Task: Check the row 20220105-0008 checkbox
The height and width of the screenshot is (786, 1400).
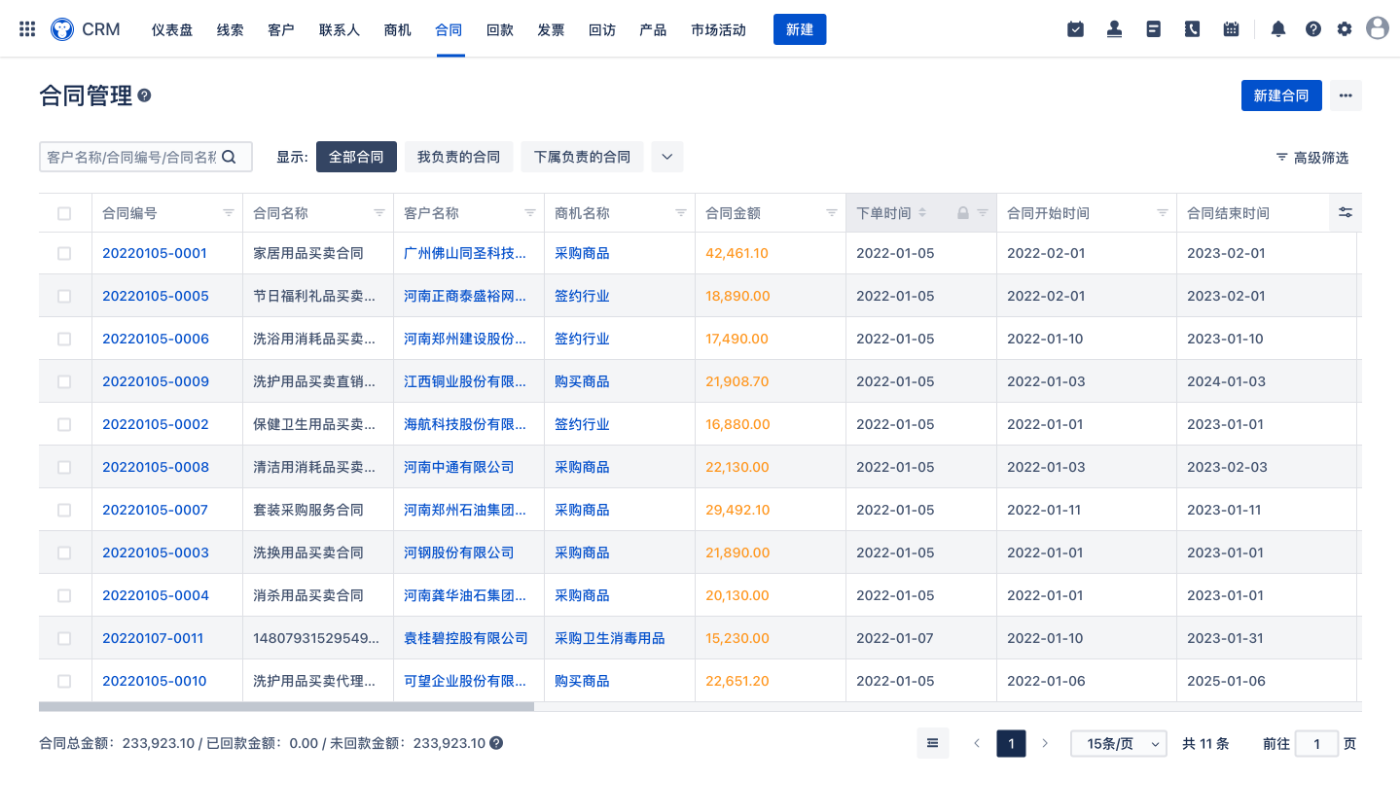Action: click(64, 467)
